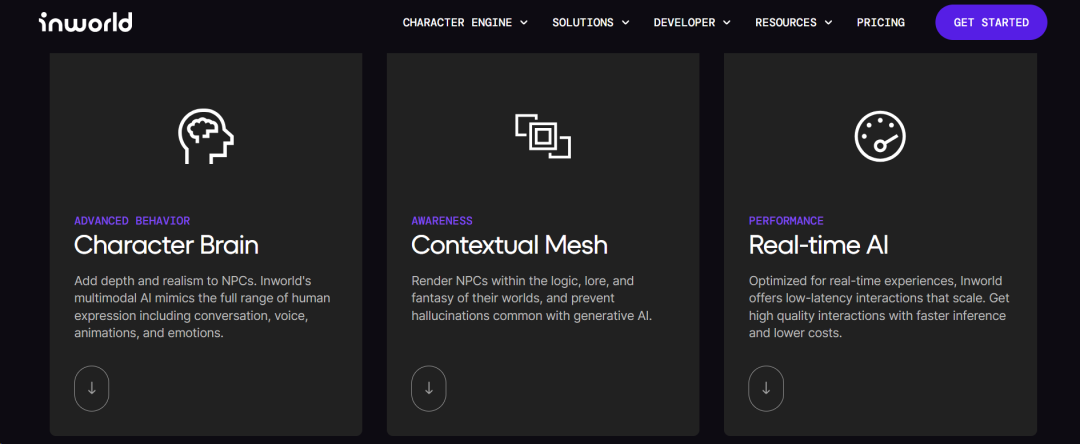The image size is (1080, 444).
Task: Go to the Pricing page
Action: (880, 22)
